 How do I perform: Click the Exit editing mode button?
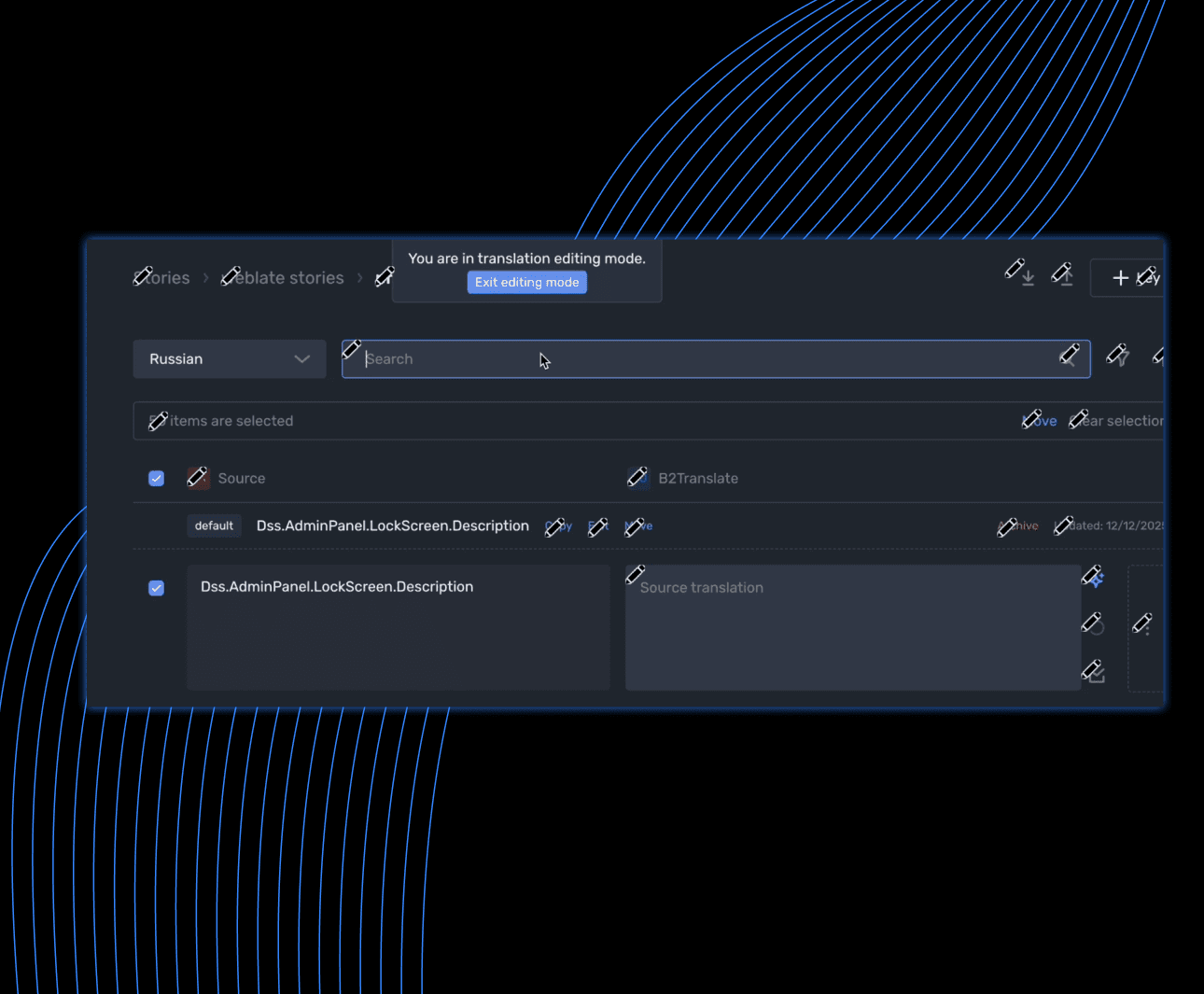tap(526, 282)
